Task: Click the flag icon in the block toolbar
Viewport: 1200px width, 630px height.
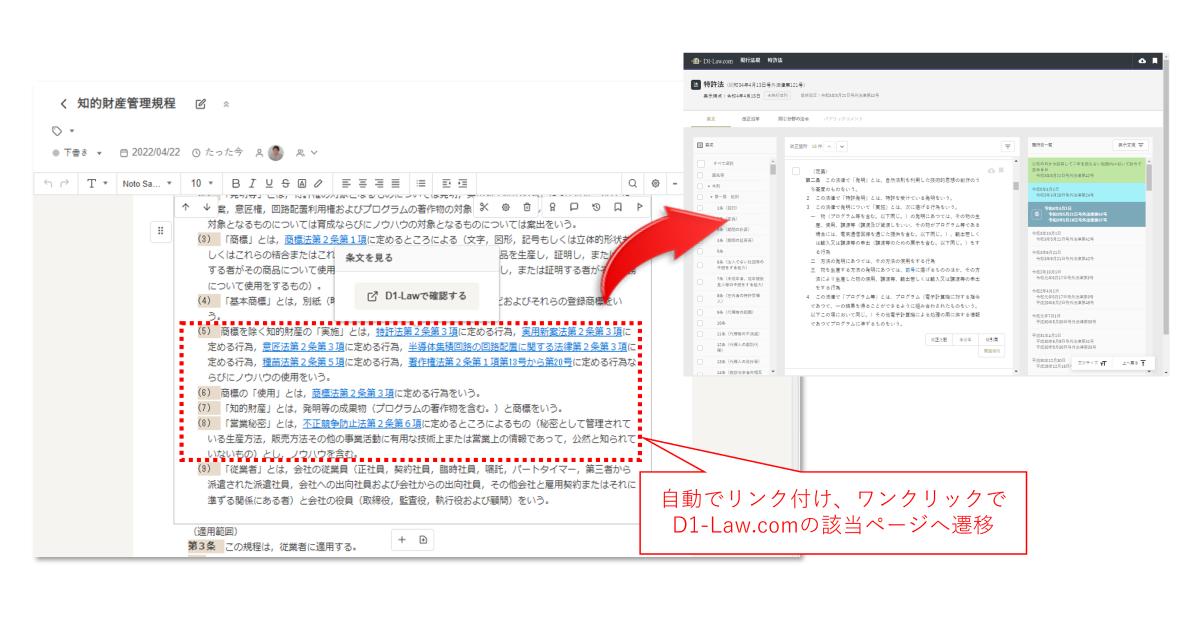Action: tap(640, 207)
